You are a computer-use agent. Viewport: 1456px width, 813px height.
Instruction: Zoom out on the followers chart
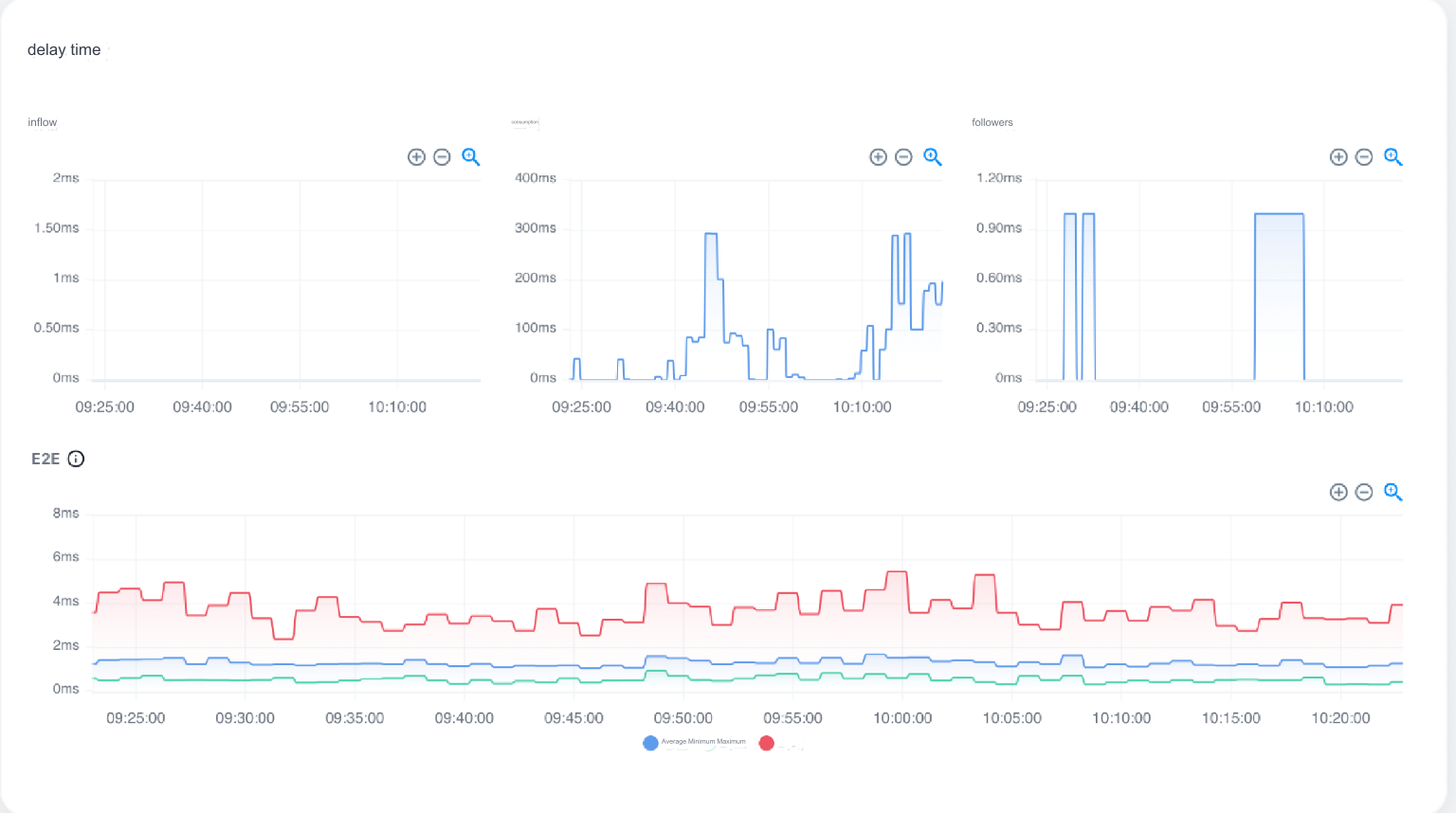(x=1365, y=156)
